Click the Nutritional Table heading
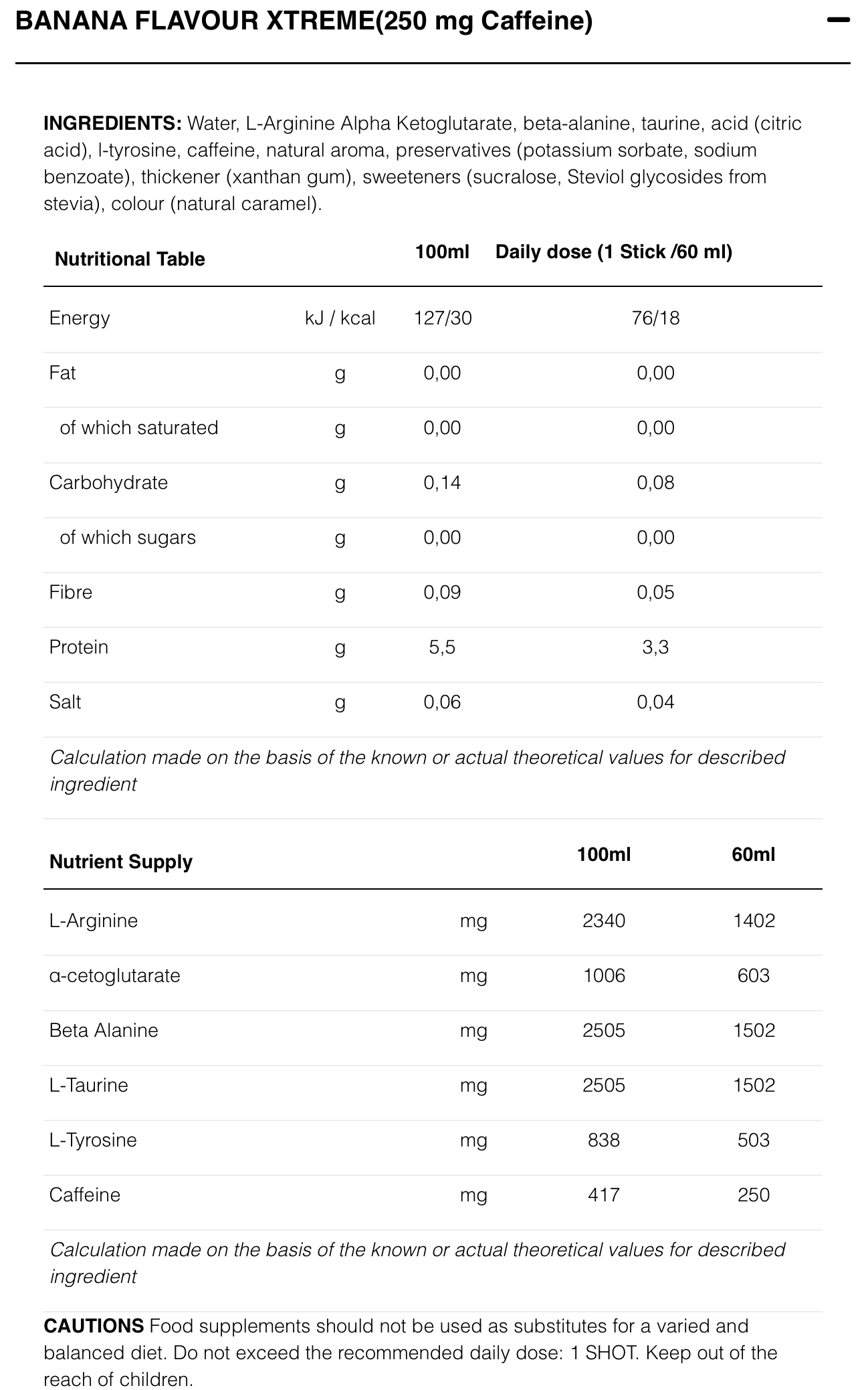The image size is (868, 1390). (130, 259)
